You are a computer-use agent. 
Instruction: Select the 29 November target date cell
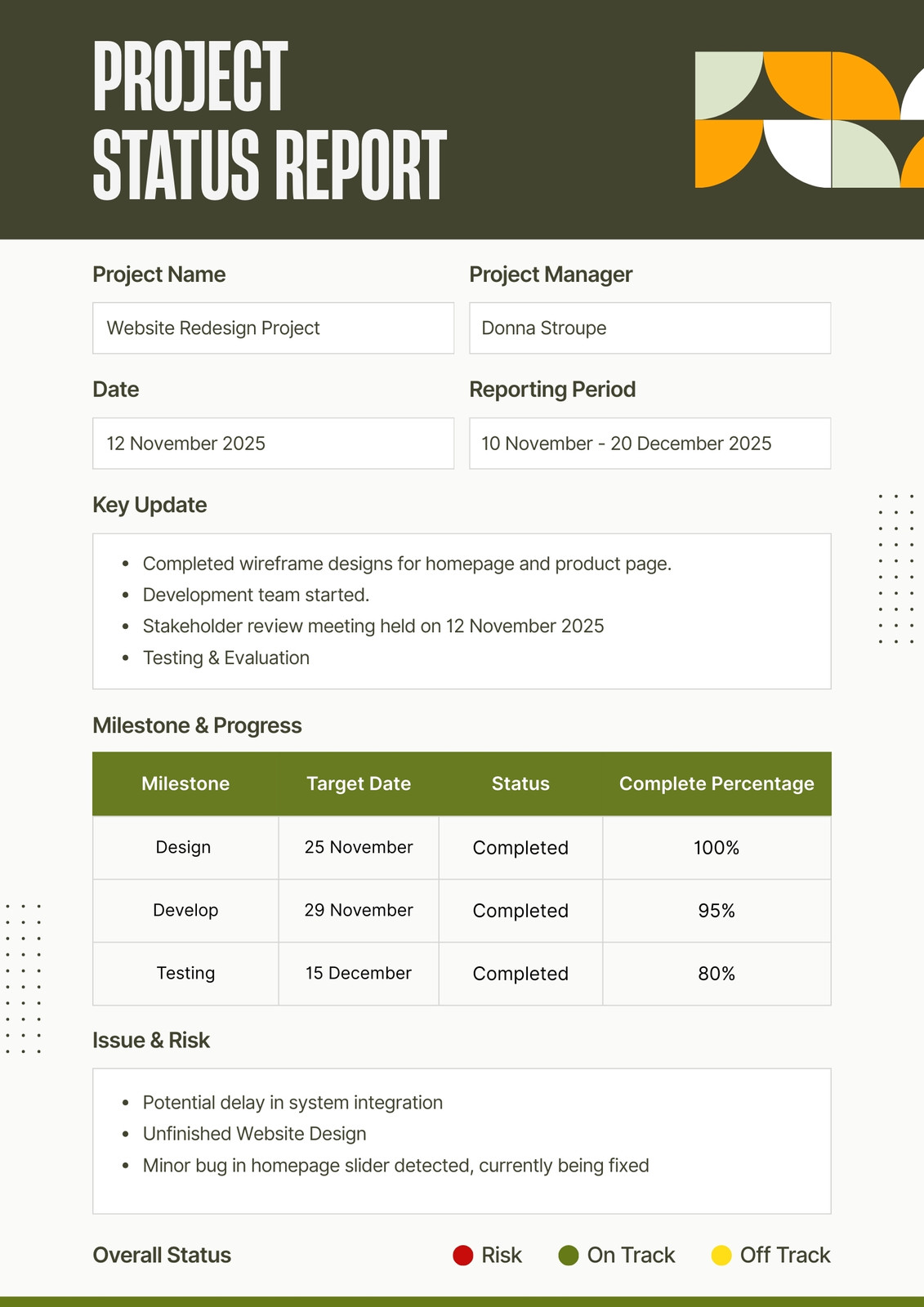pyautogui.click(x=359, y=911)
